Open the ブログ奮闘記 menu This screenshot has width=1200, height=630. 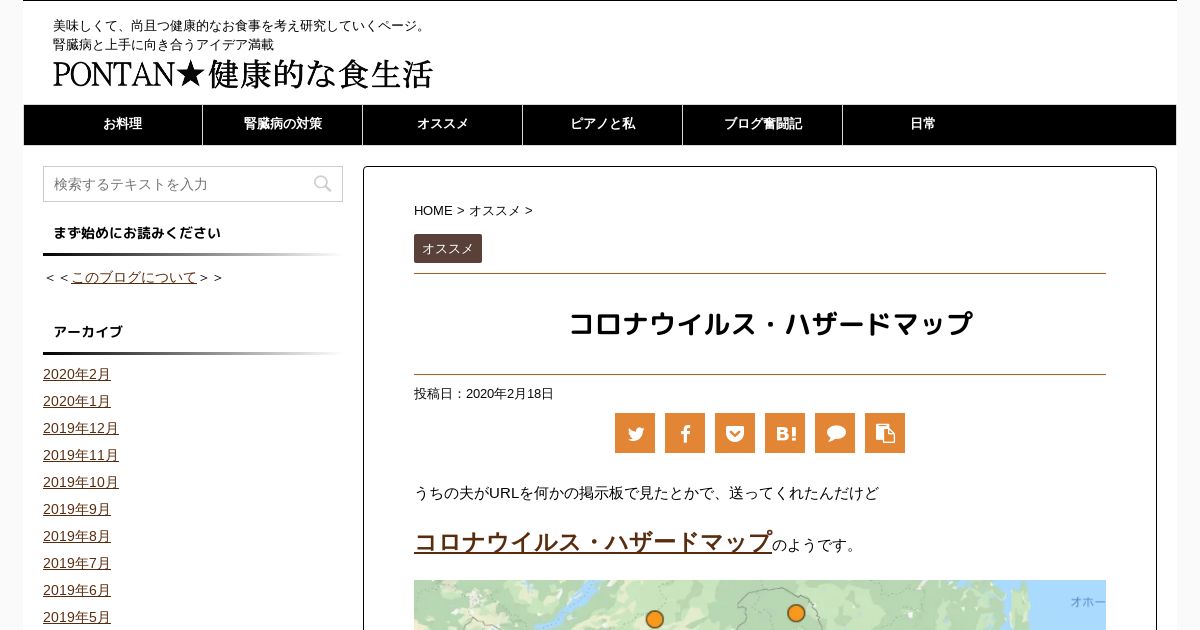click(763, 124)
